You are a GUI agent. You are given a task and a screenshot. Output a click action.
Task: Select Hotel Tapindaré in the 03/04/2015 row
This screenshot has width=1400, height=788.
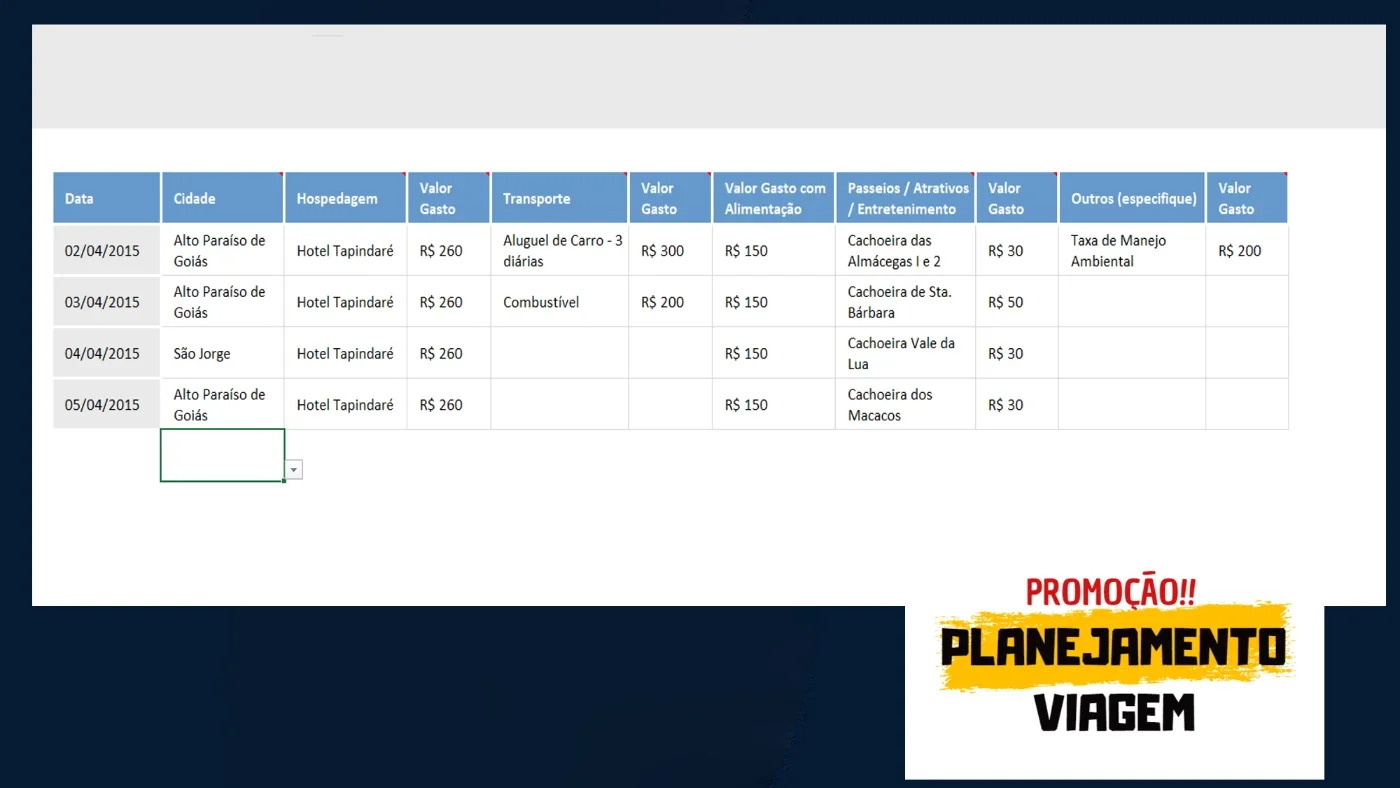[346, 302]
